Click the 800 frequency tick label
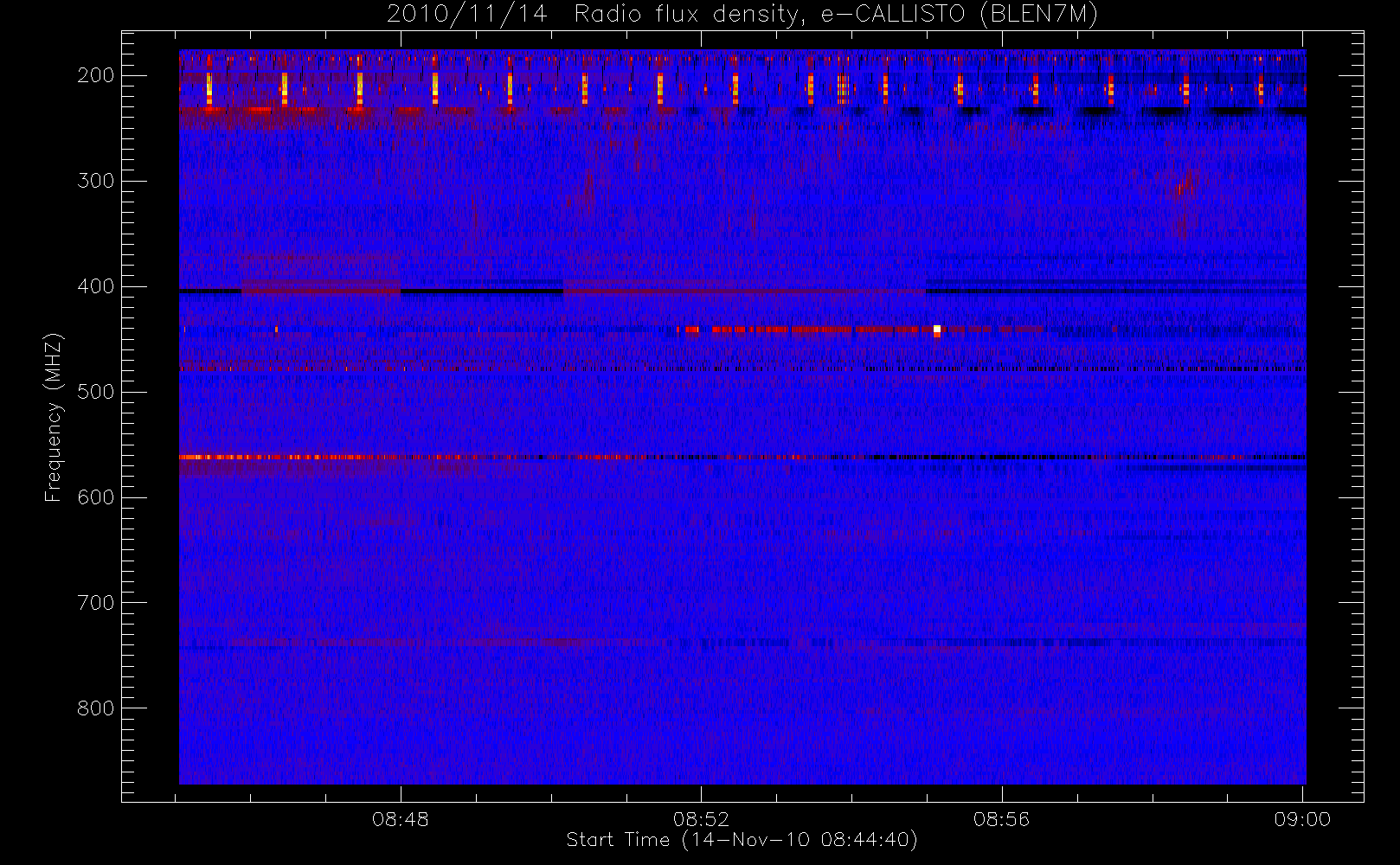This screenshot has width=1400, height=865. pos(95,708)
